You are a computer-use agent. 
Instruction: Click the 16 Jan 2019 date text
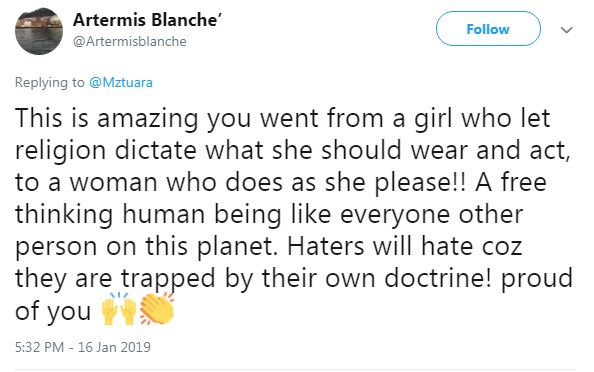click(x=114, y=347)
